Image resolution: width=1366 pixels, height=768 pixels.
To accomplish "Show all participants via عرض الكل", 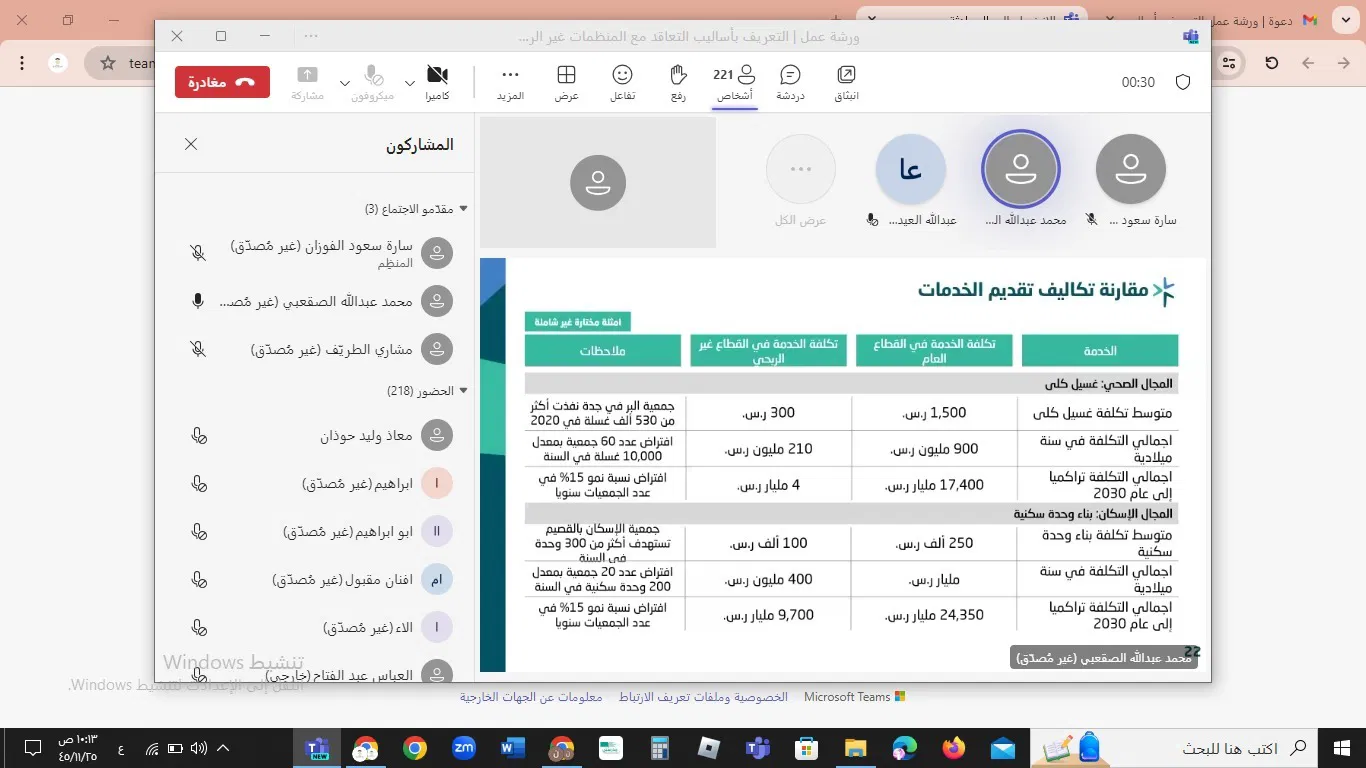I will (x=800, y=169).
